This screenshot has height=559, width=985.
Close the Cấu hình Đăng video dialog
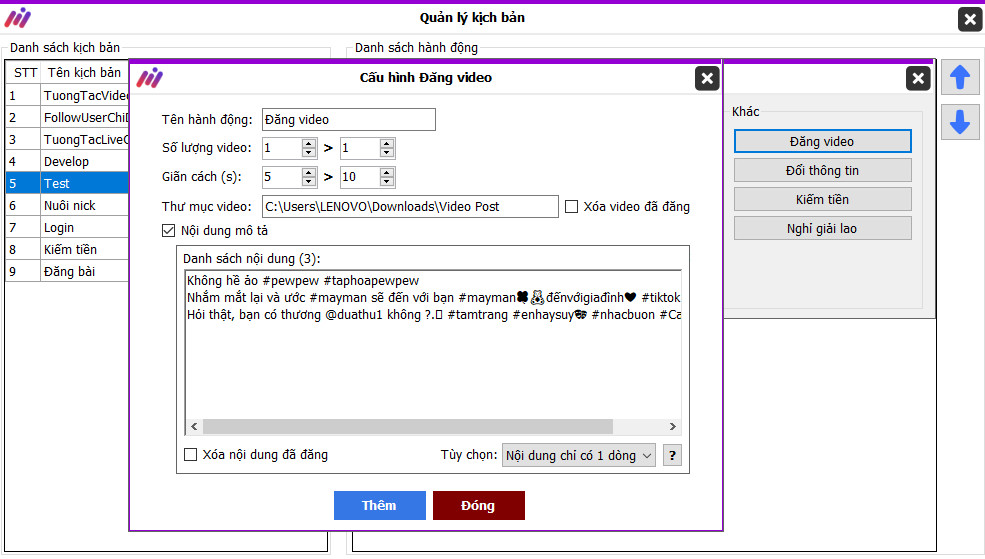706,79
